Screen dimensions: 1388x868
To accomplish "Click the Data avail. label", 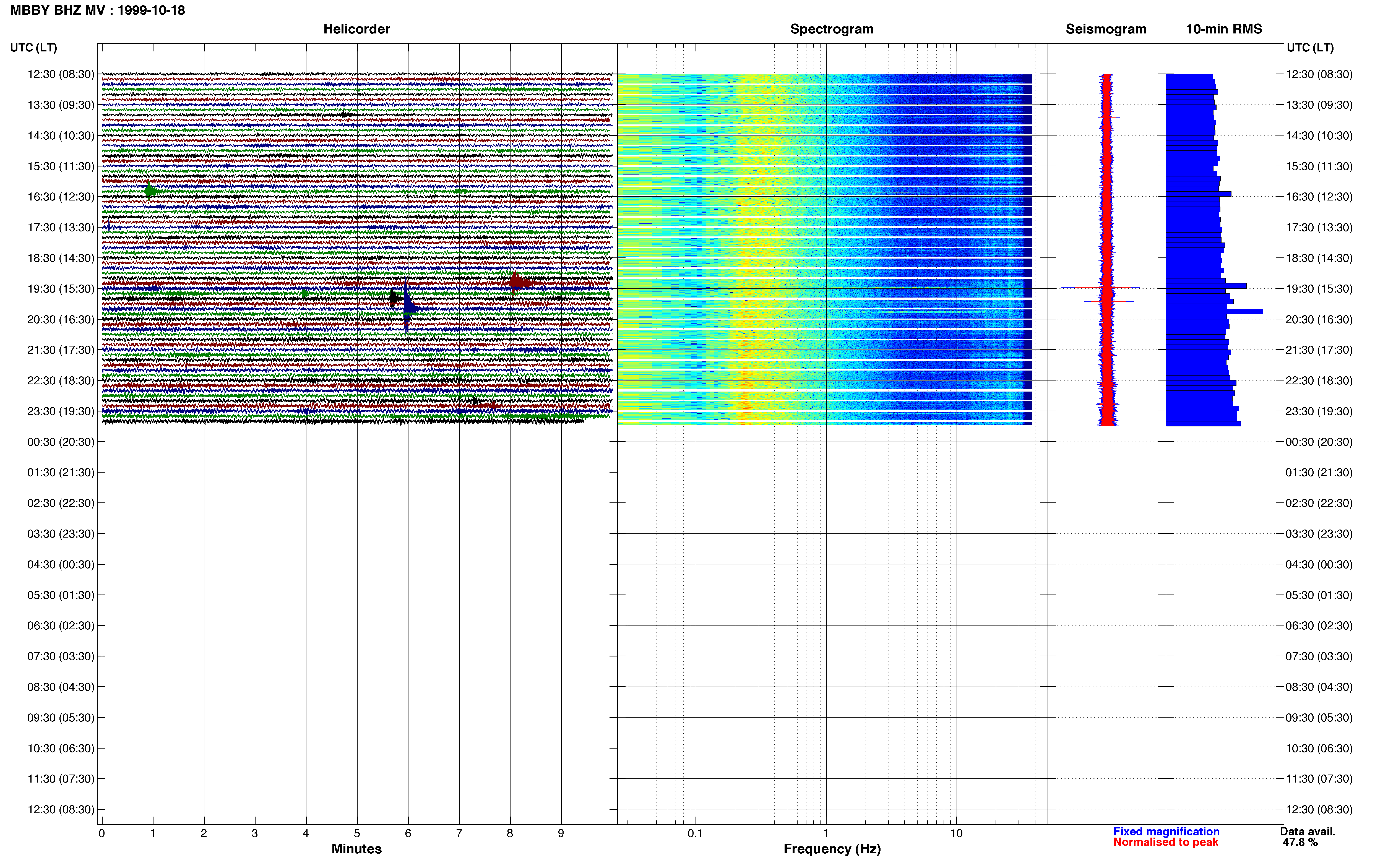I will coord(1308,831).
